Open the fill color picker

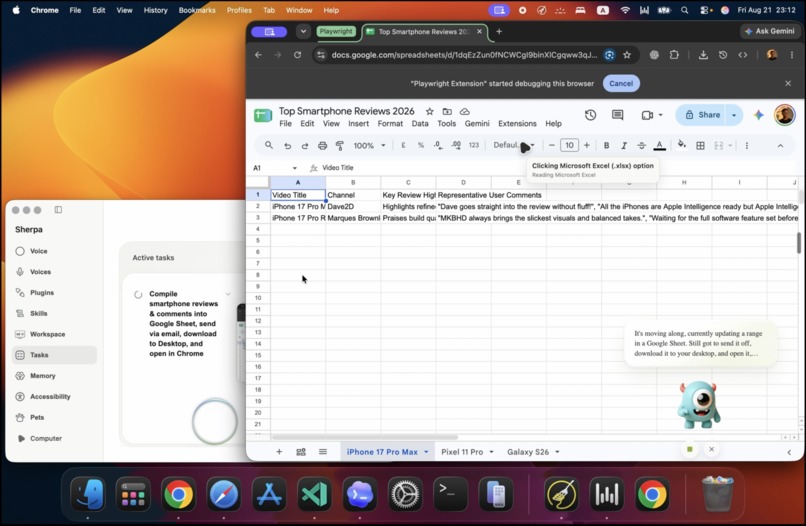[682, 145]
